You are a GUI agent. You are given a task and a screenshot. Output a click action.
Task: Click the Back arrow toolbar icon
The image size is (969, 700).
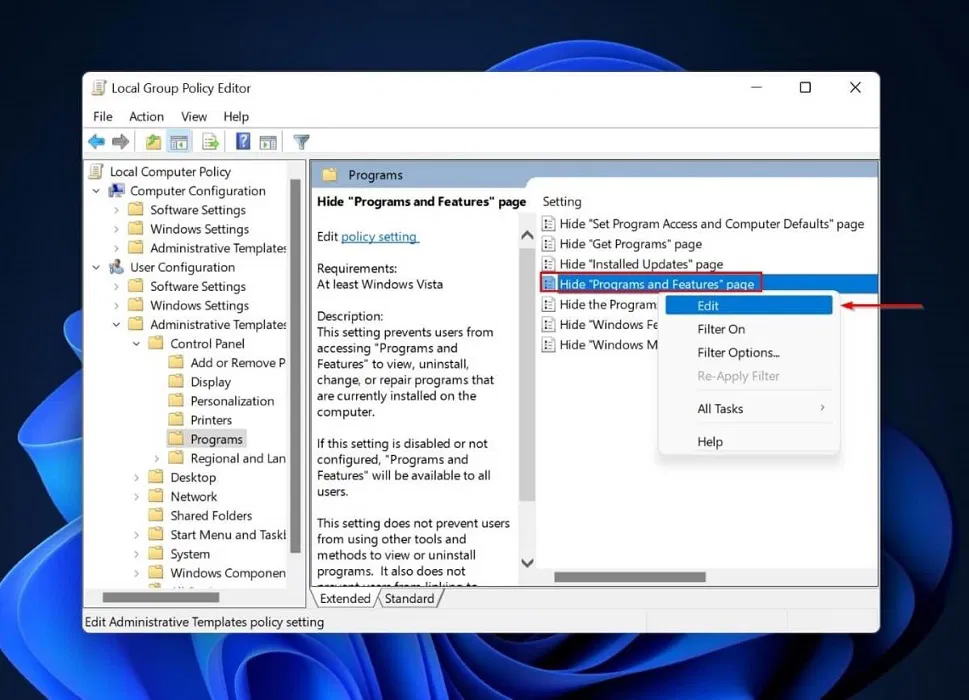click(x=96, y=142)
